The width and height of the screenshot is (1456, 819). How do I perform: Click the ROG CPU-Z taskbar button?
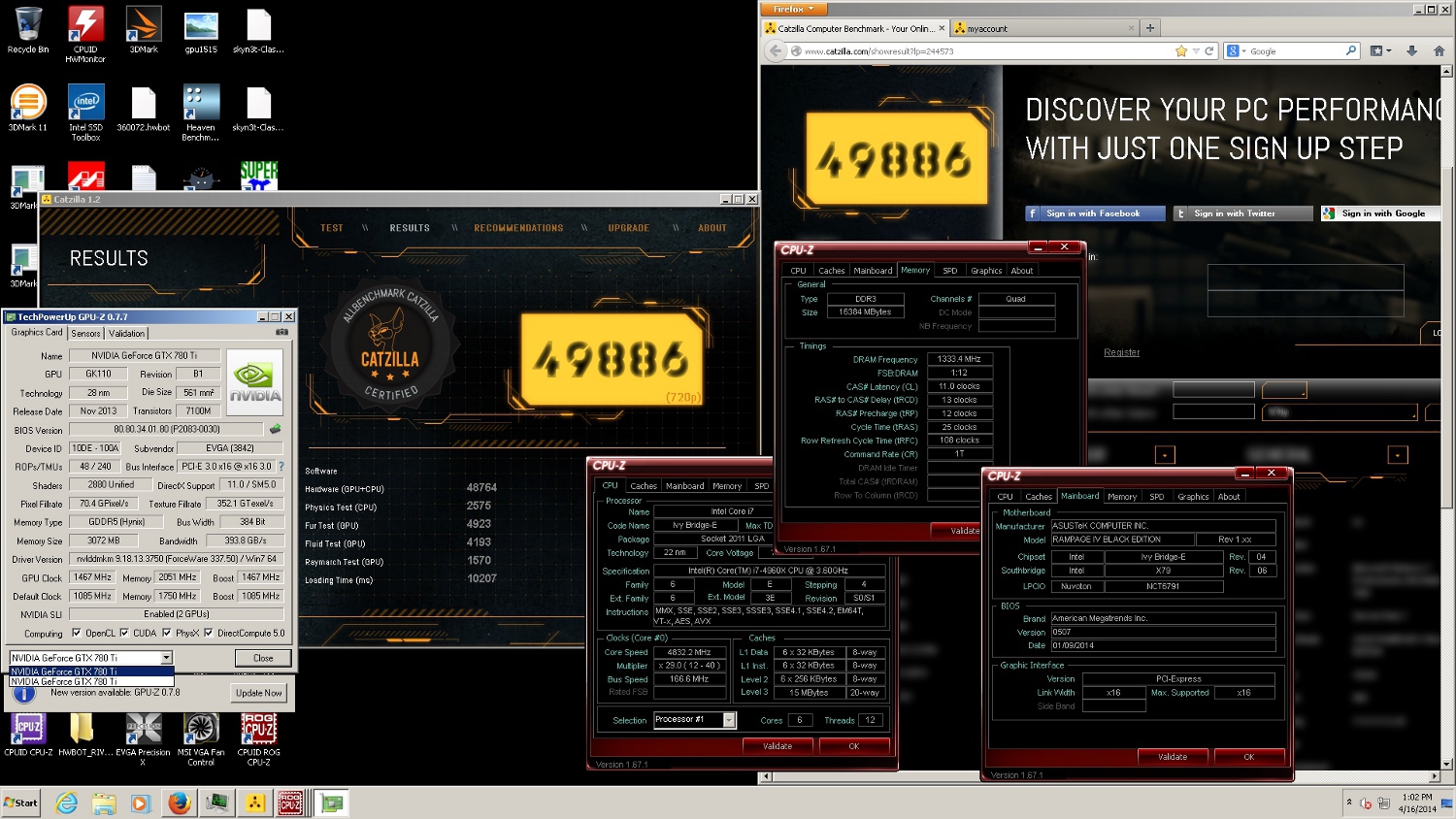point(291,803)
